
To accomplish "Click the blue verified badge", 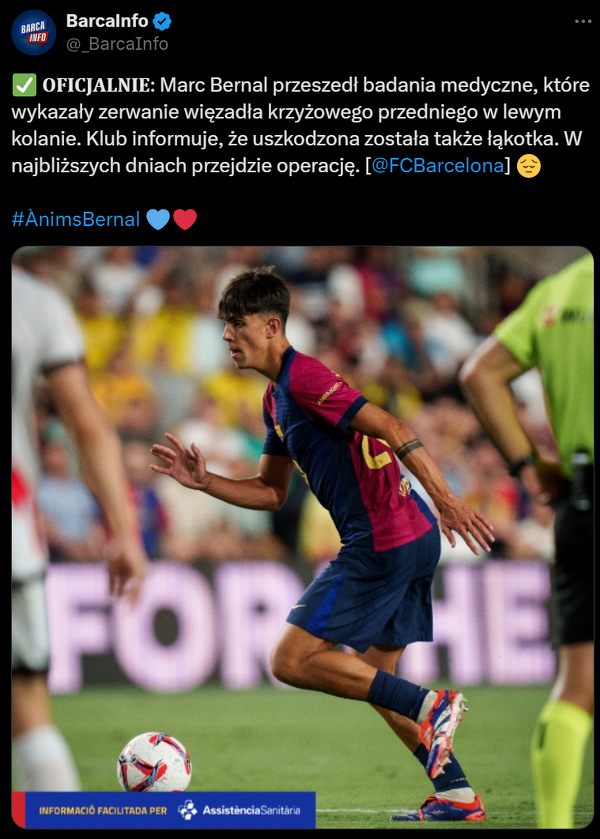I will pyautogui.click(x=162, y=21).
